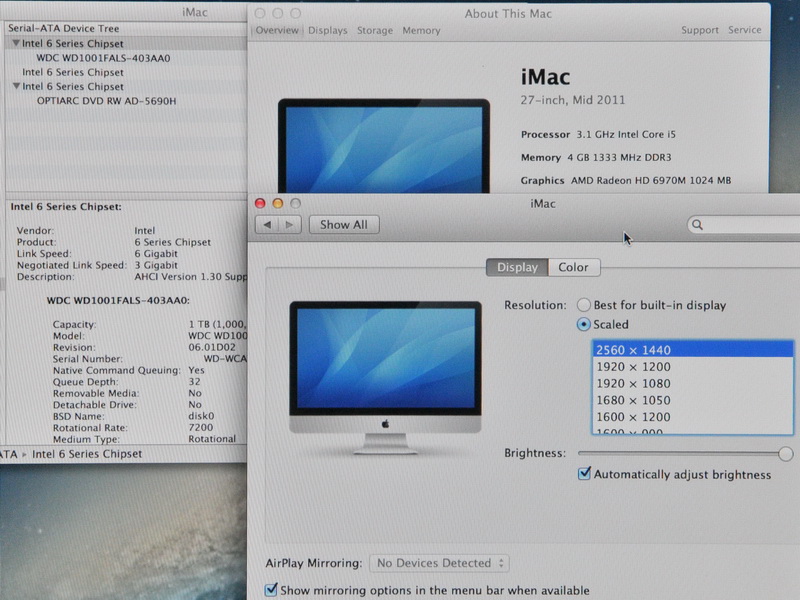This screenshot has height=600, width=800.
Task: Toggle Automatically adjust brightness checkbox
Action: tap(584, 473)
